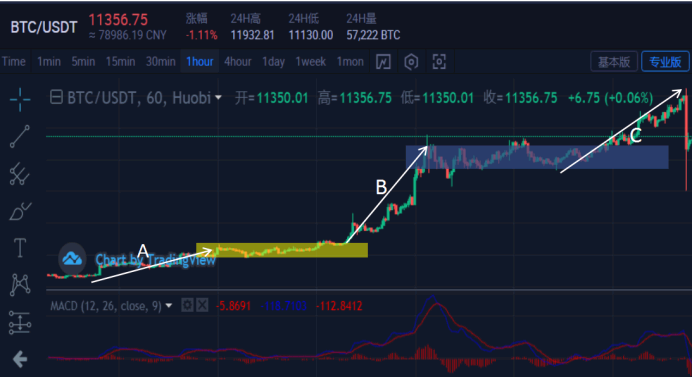This screenshot has height=378, width=692.
Task: Select the Text annotation tool
Action: (x=20, y=248)
